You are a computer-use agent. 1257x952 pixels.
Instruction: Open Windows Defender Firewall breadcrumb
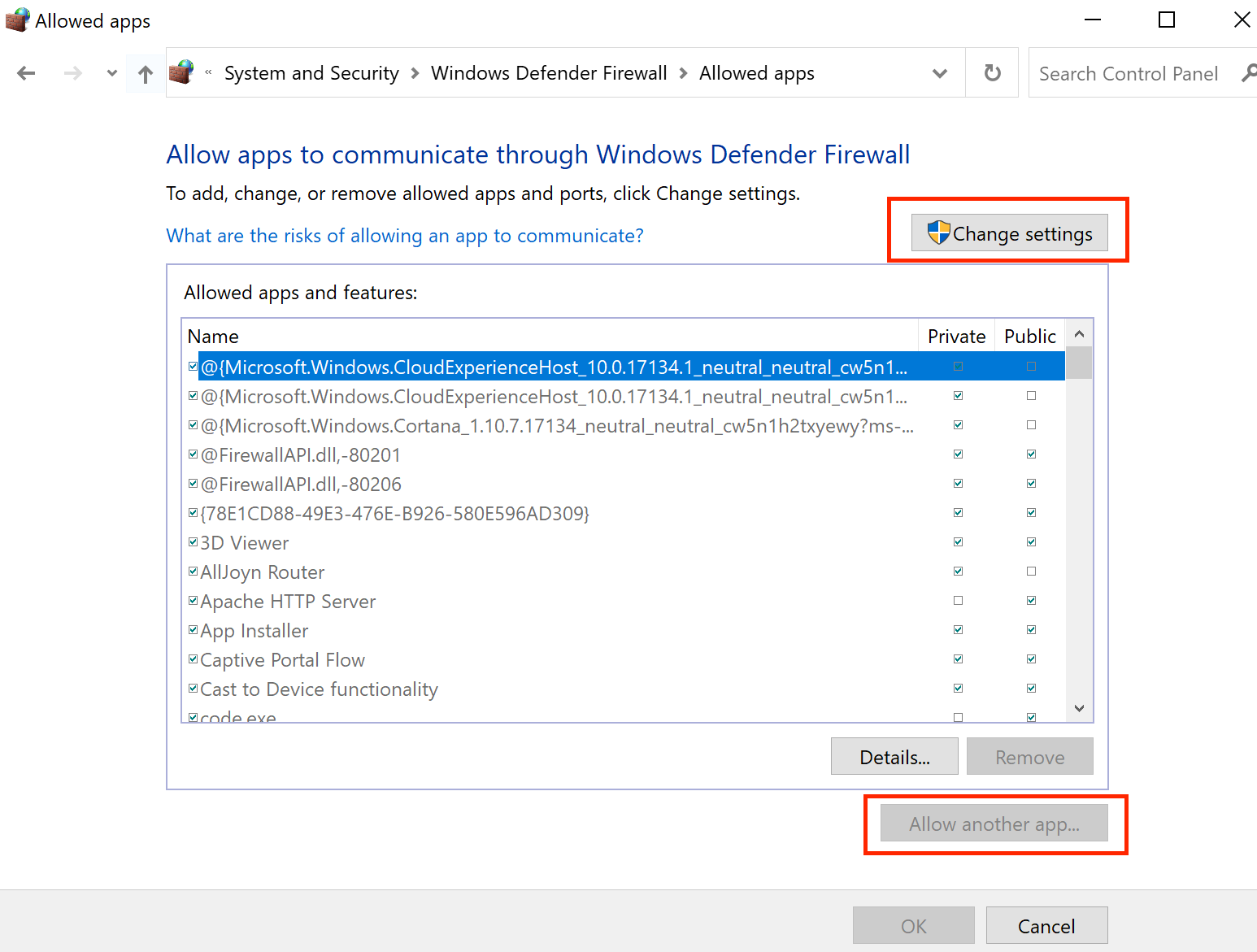click(x=549, y=73)
